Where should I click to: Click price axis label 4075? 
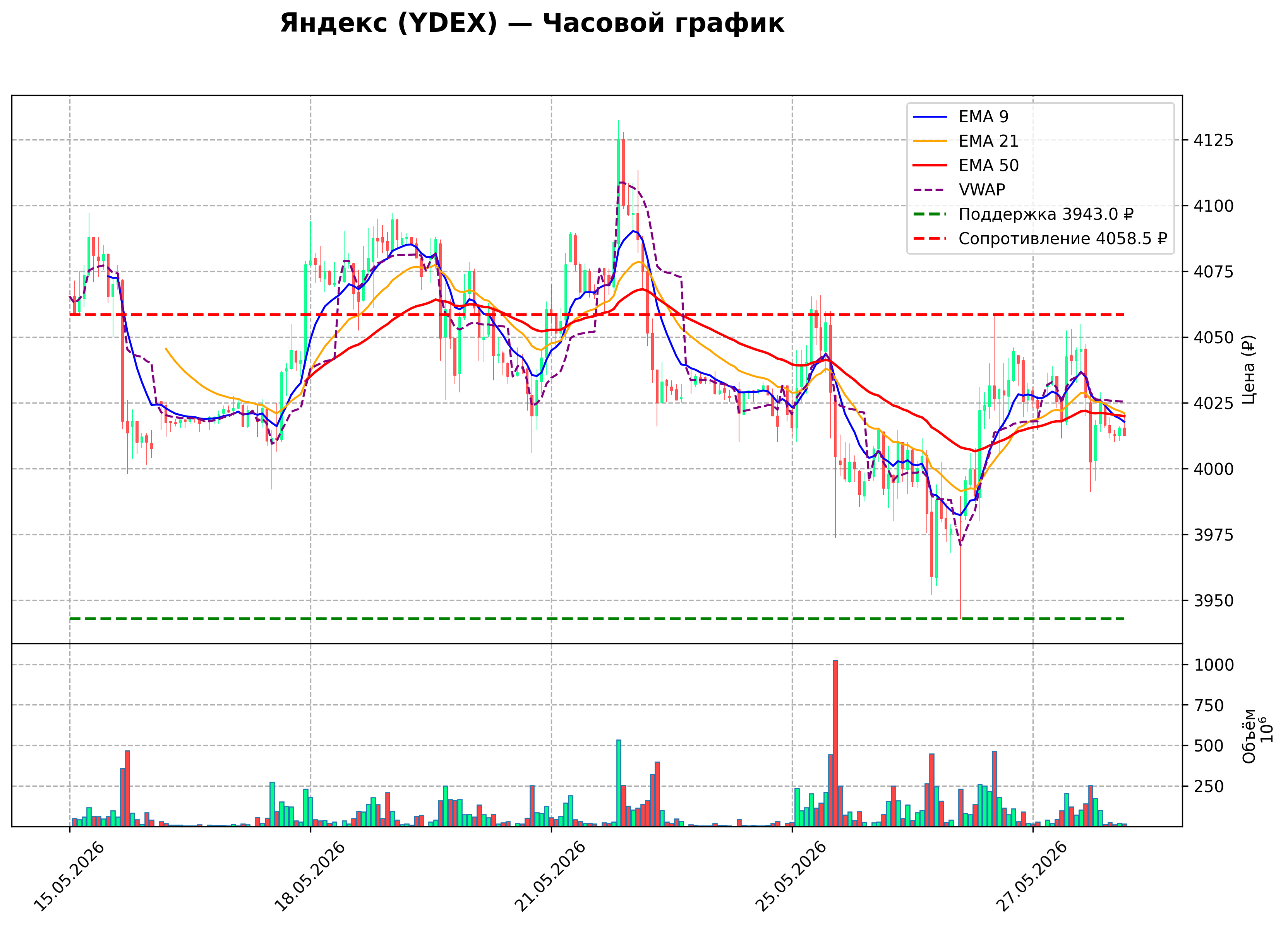tap(1214, 272)
